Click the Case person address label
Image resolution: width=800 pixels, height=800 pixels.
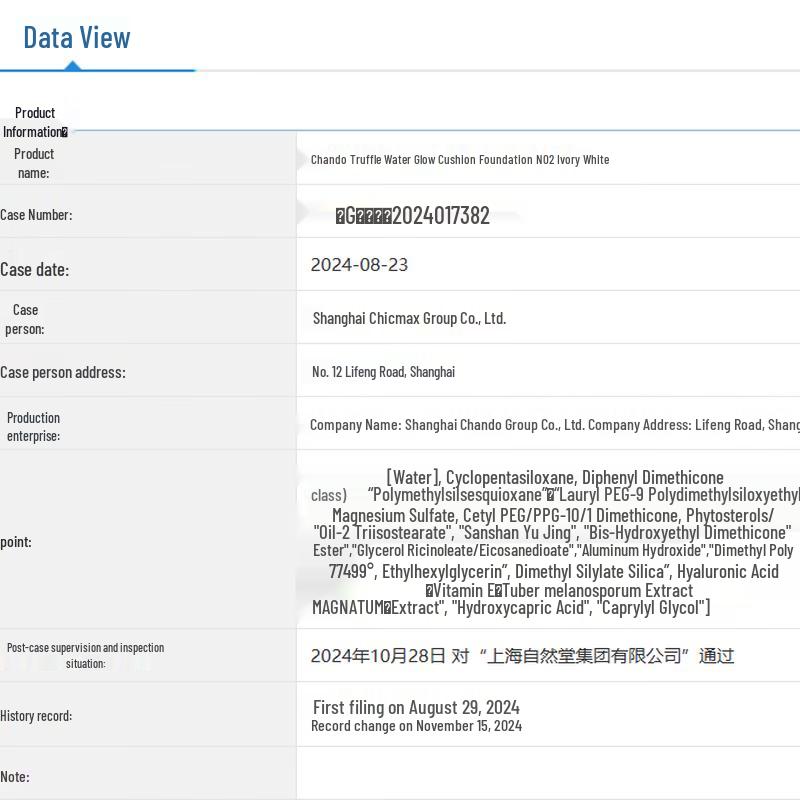(x=63, y=372)
